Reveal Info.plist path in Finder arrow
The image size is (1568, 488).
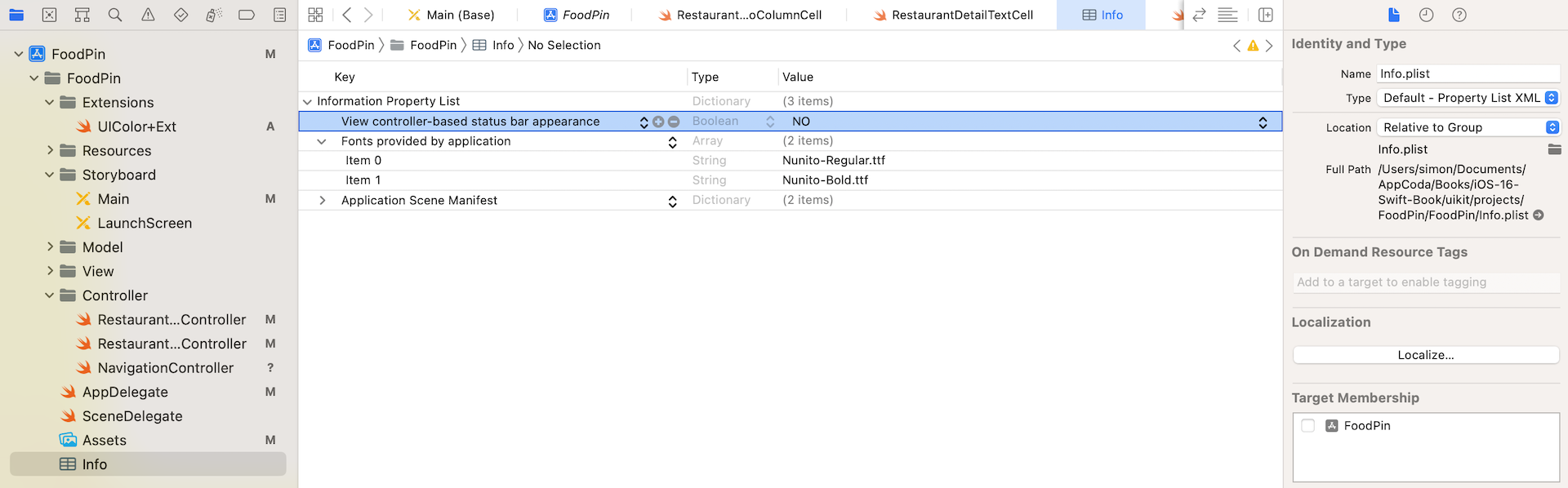(x=1539, y=215)
